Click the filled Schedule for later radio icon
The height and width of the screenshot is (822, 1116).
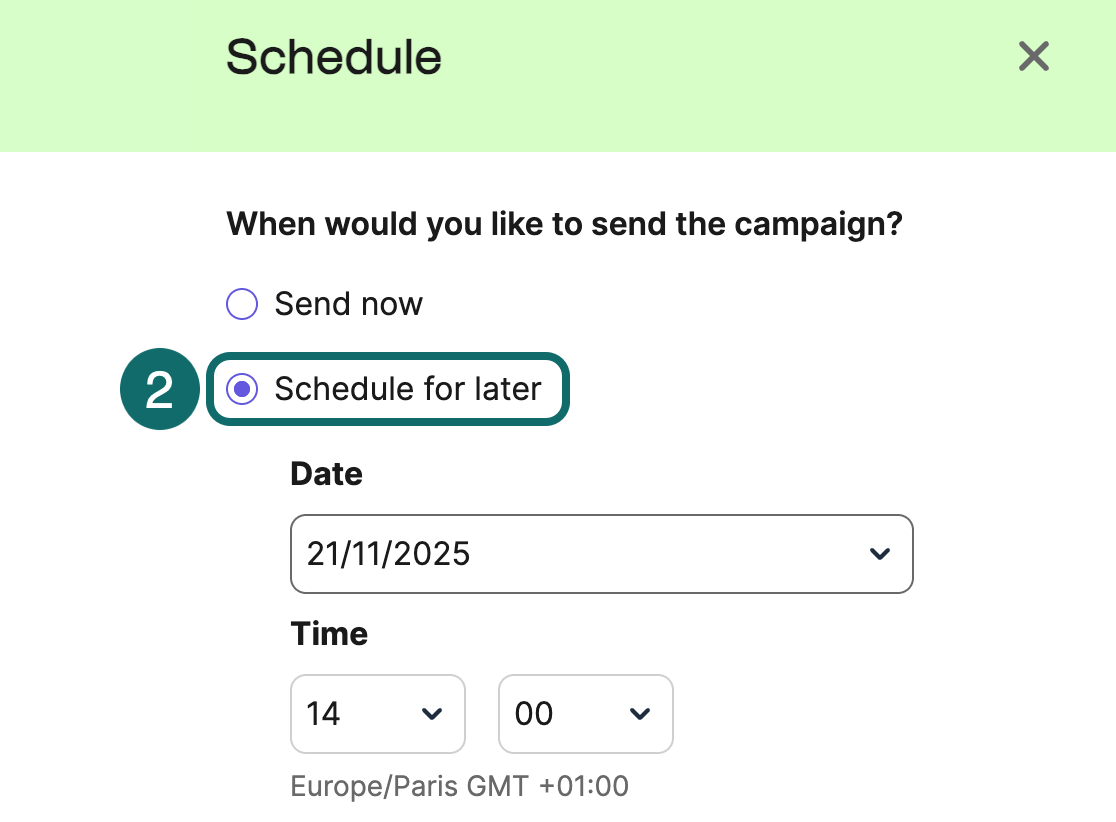242,390
